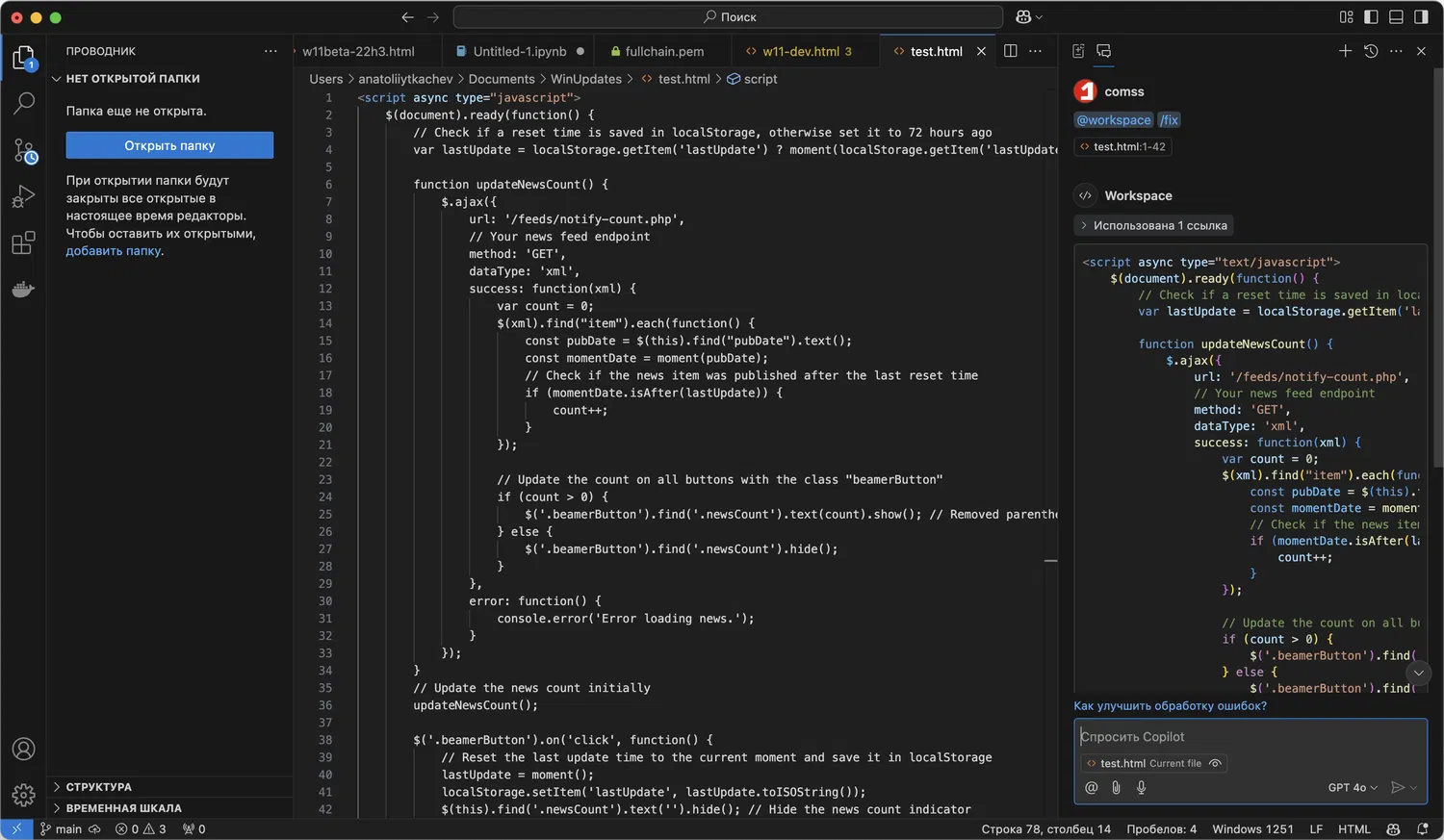Toggle test.html current file context eye

(x=1216, y=763)
